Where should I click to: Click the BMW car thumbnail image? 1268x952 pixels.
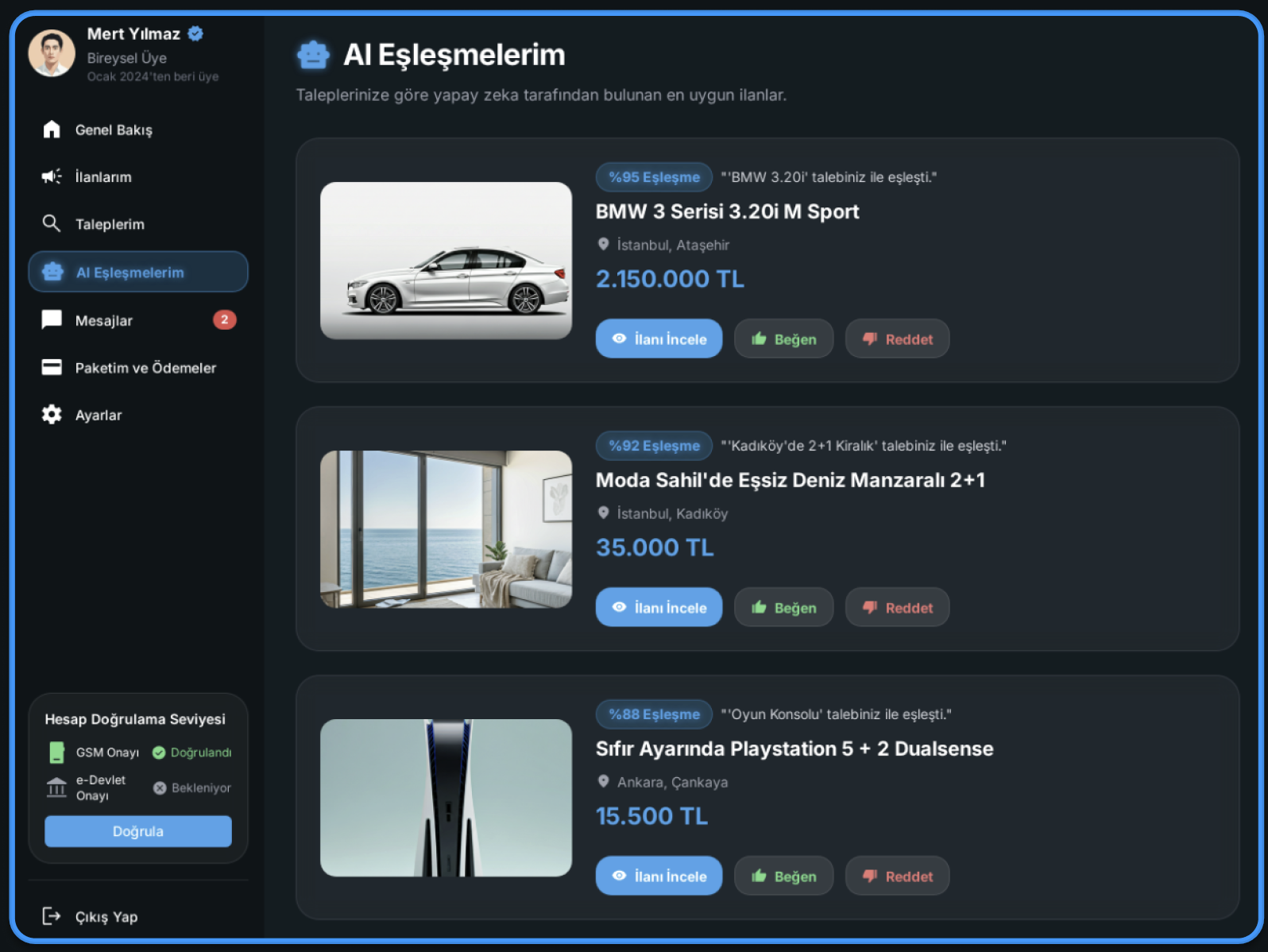pyautogui.click(x=446, y=261)
